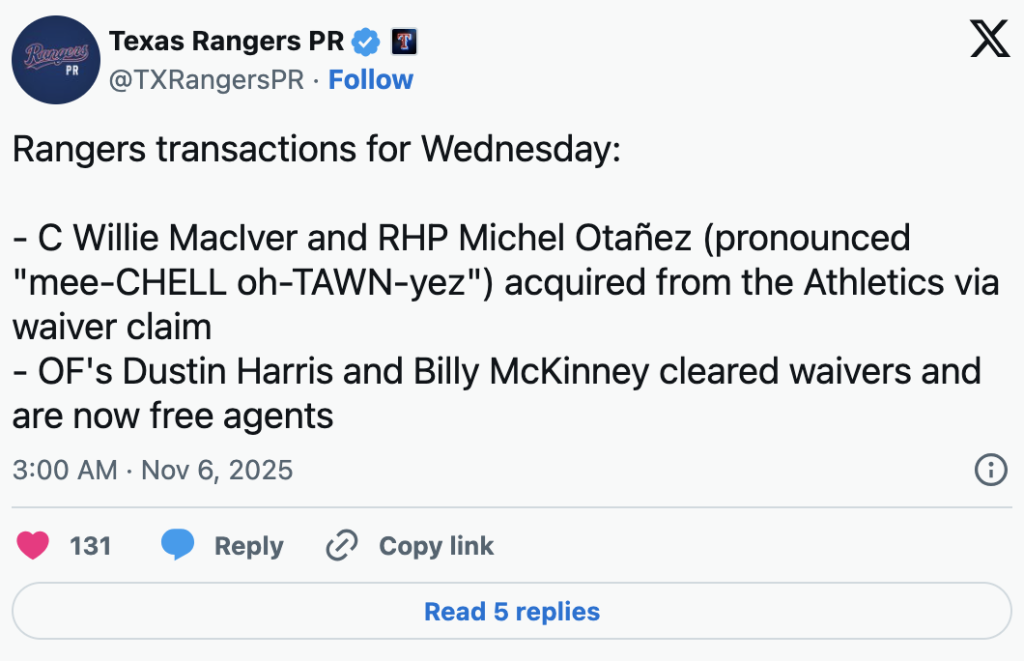Click the blue verified checkmark badge
The width and height of the screenshot is (1024, 661).
point(367,42)
